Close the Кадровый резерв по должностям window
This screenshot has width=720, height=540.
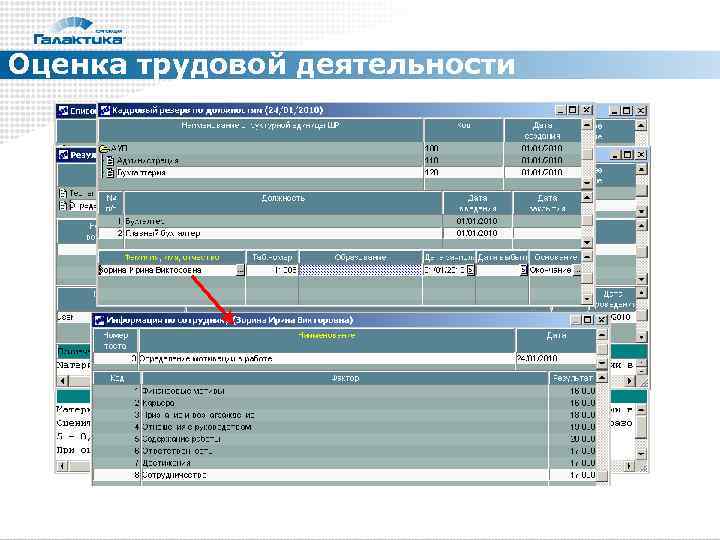pyautogui.click(x=587, y=110)
